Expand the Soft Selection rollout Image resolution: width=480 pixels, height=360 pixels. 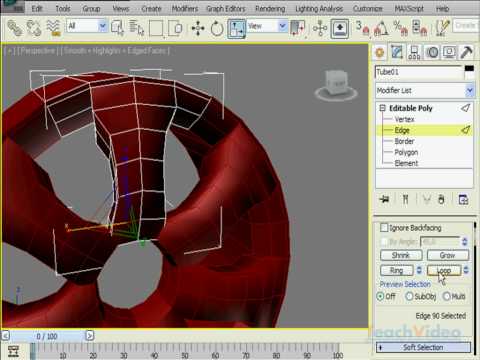click(423, 347)
